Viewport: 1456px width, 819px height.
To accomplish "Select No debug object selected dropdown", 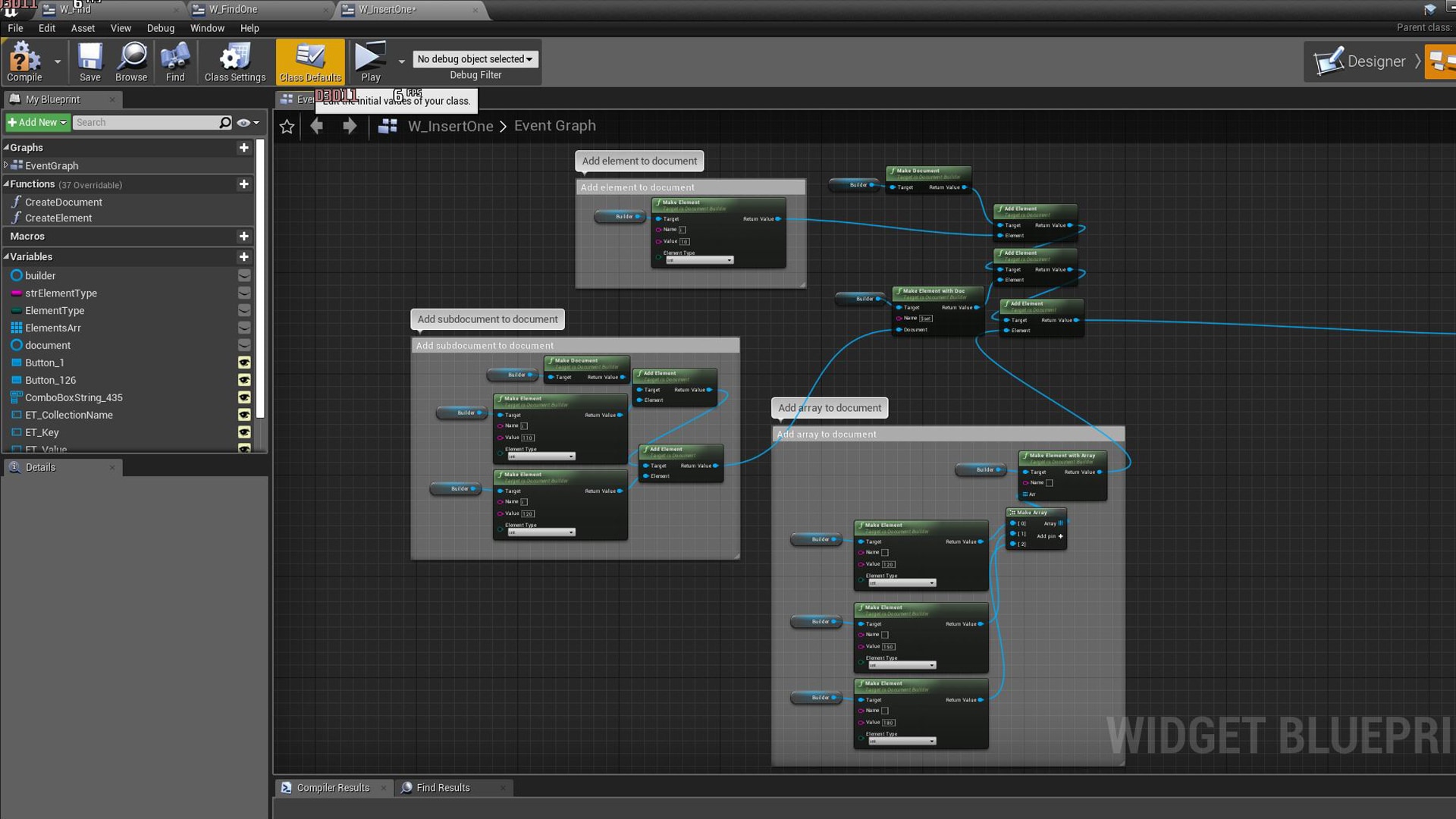I will click(475, 59).
